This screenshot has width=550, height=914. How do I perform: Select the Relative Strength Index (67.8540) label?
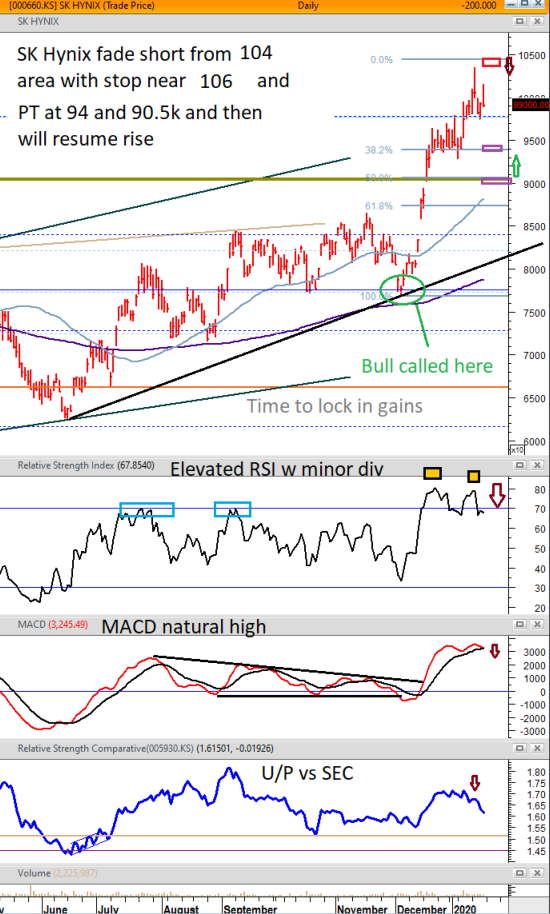coord(86,466)
